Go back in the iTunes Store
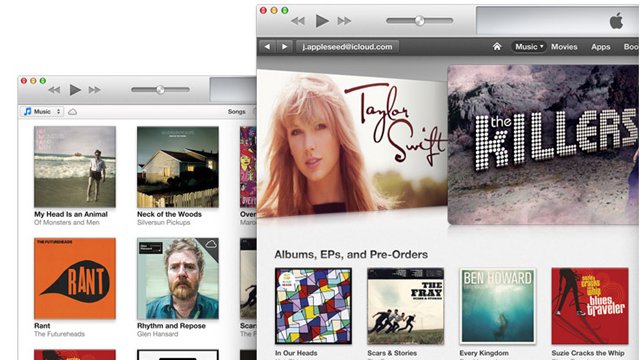The image size is (640, 360). click(x=267, y=47)
